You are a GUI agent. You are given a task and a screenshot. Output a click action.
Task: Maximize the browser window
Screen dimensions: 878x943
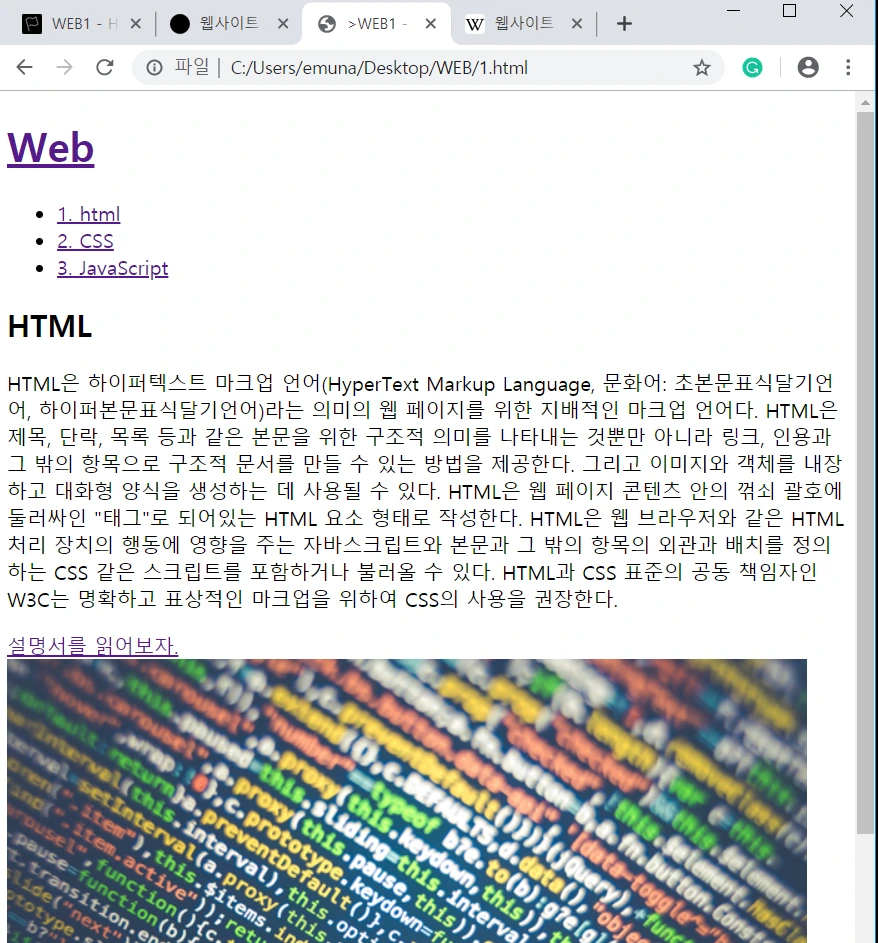(x=790, y=11)
